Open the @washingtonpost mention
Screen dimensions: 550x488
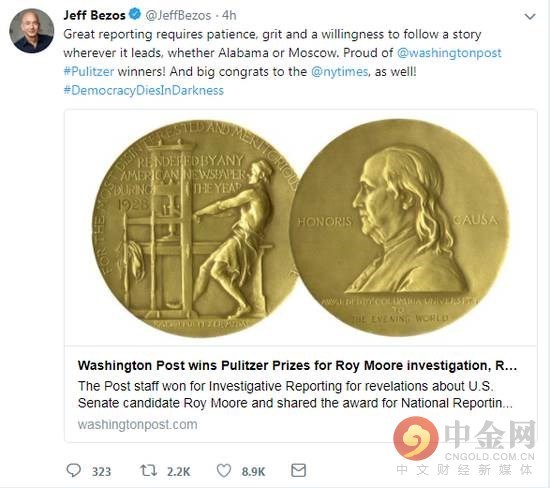point(449,53)
